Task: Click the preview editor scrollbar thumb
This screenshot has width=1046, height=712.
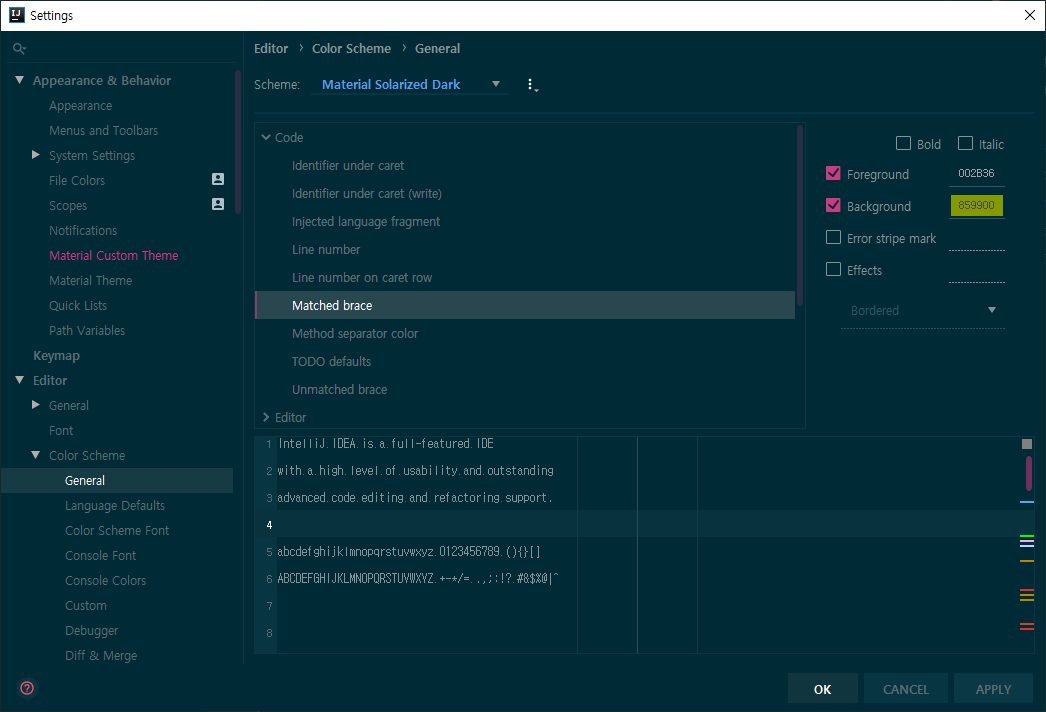Action: point(1029,472)
